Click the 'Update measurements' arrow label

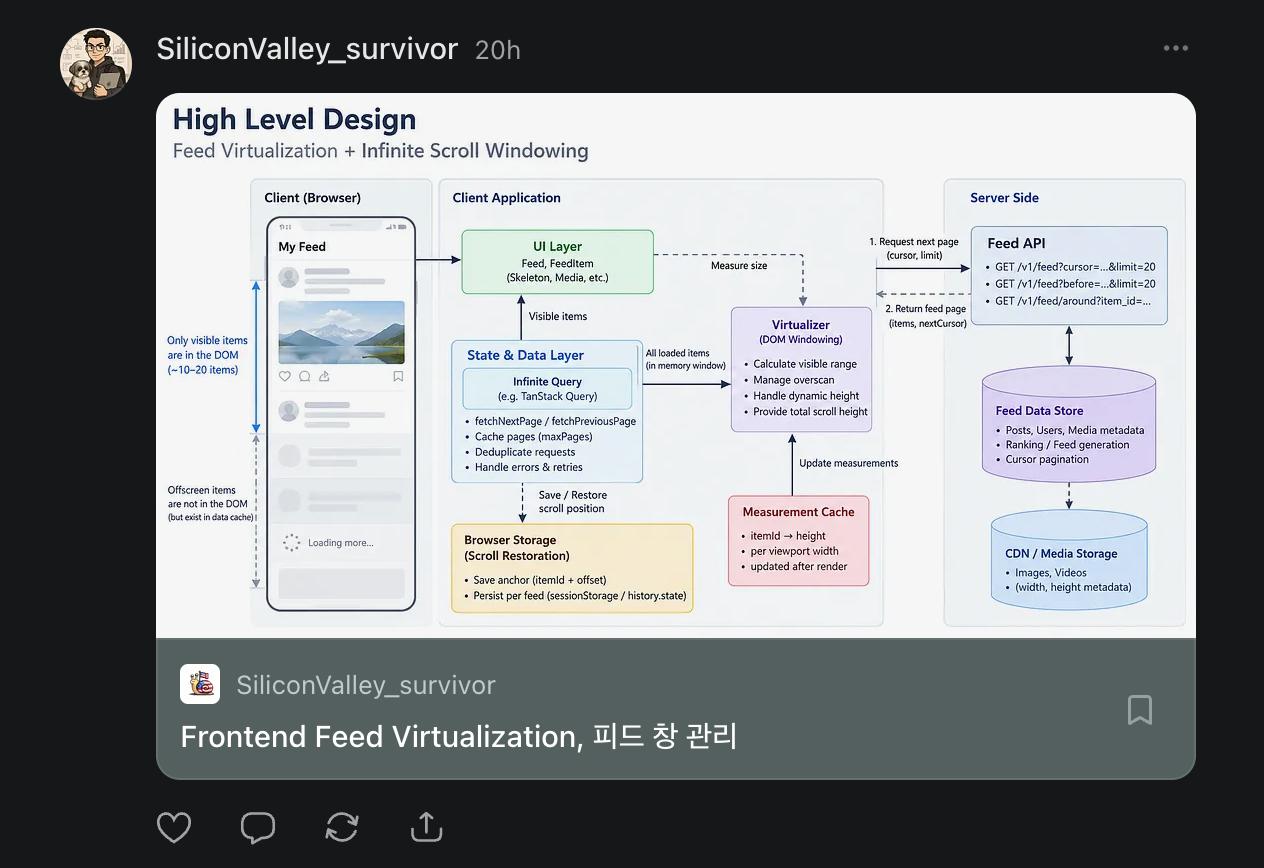[x=849, y=463]
